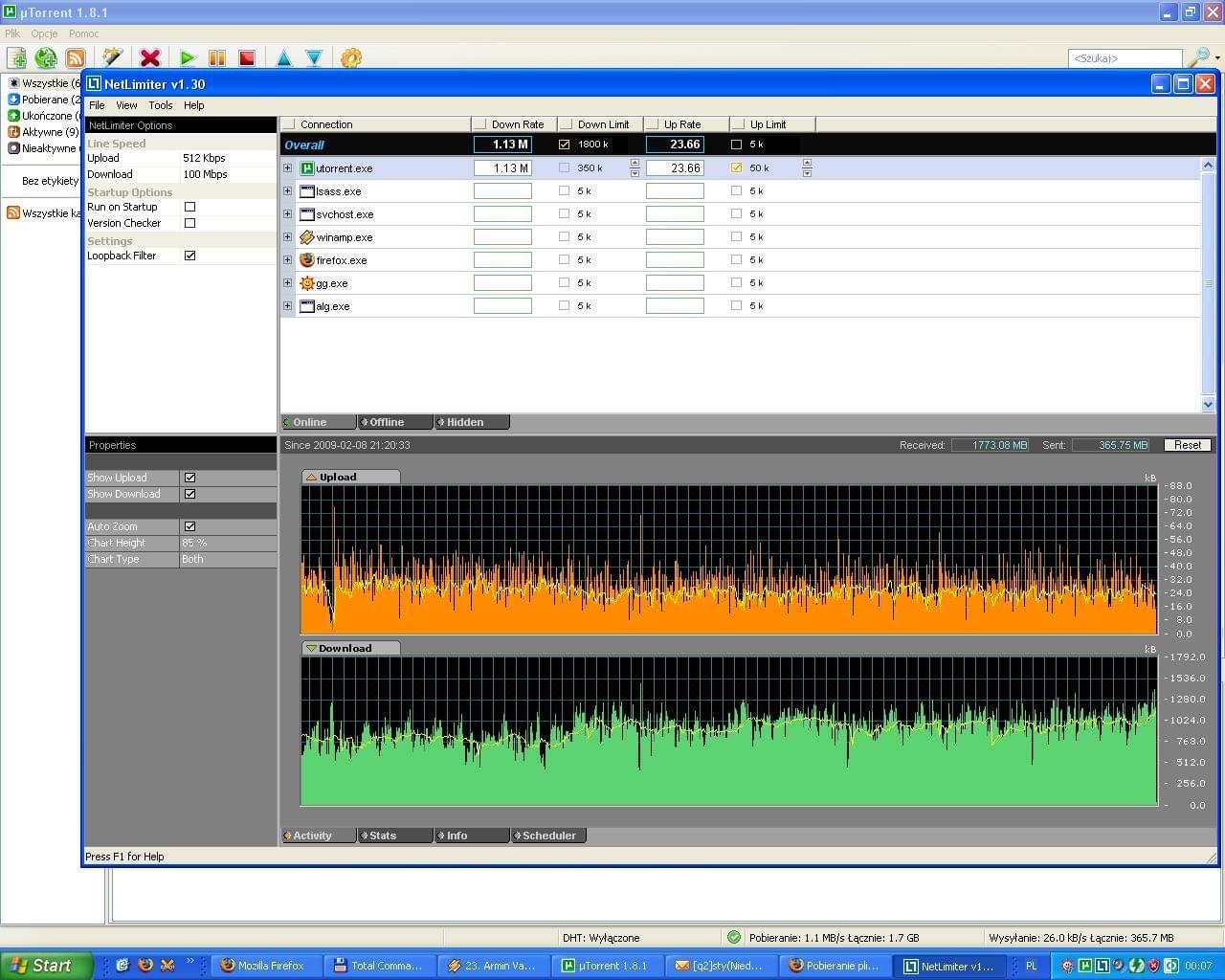
Task: Click Move Down Queue arrow icon
Action: 314,58
